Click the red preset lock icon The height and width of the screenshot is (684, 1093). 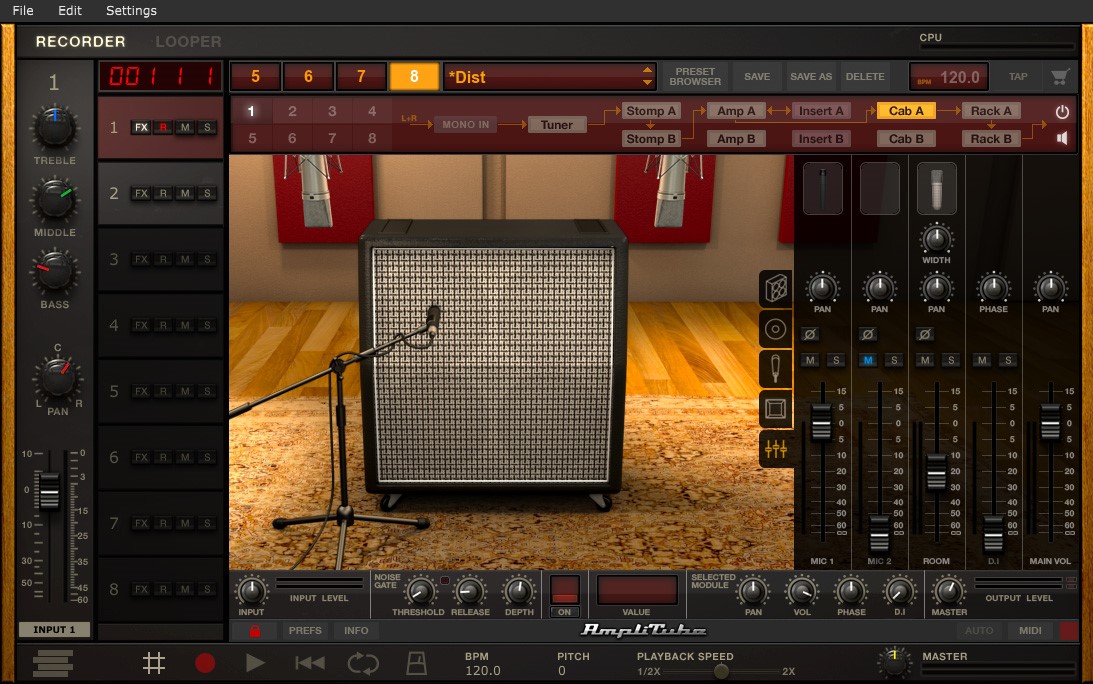[254, 630]
